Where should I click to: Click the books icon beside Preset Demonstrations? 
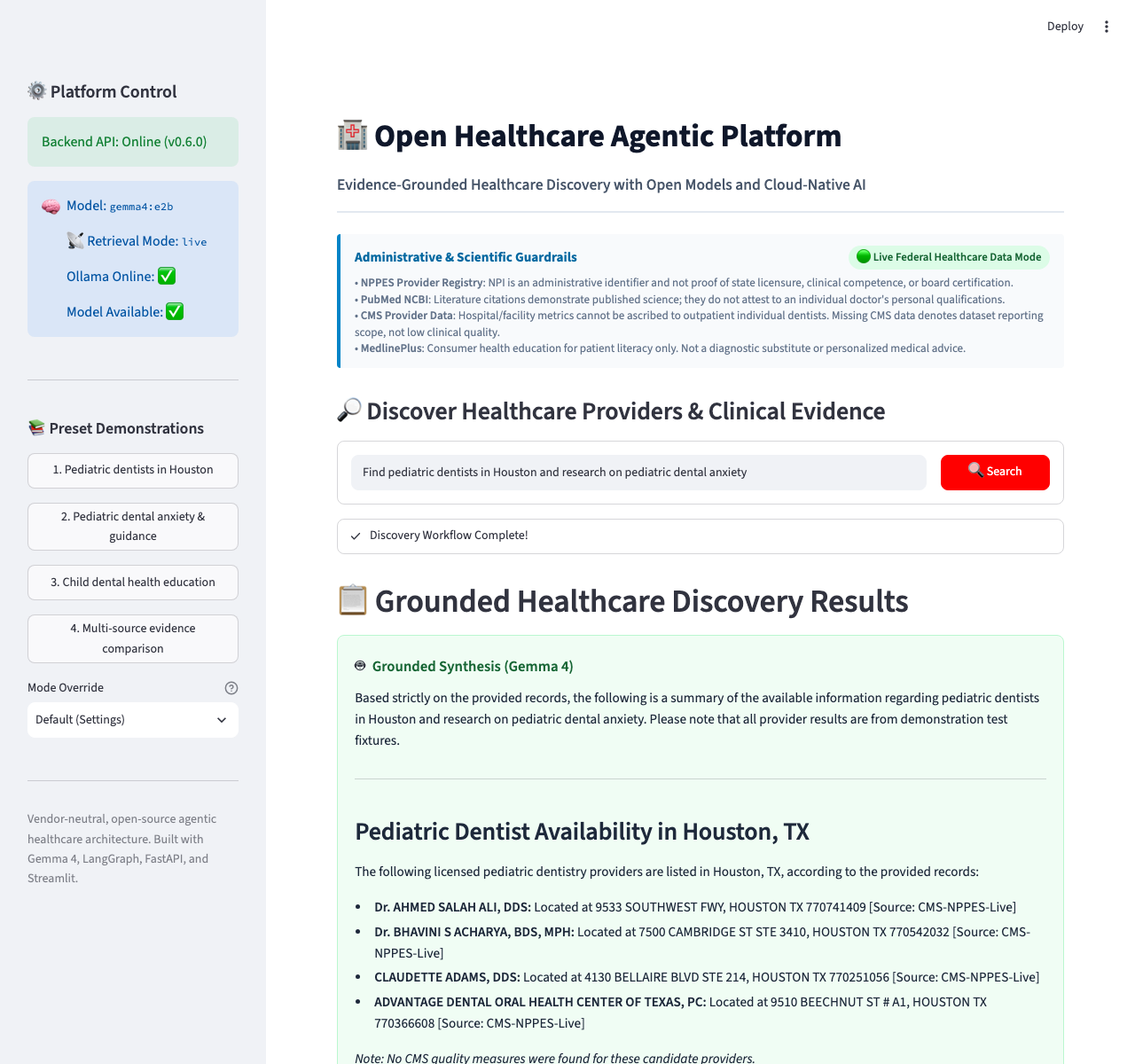[x=36, y=428]
